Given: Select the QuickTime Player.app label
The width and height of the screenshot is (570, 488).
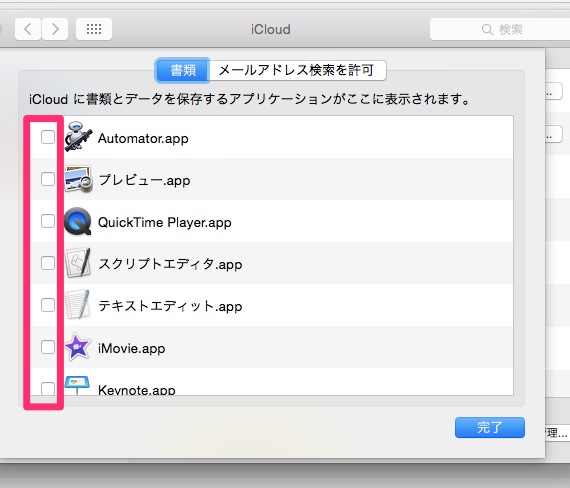Looking at the screenshot, I should pos(165,222).
